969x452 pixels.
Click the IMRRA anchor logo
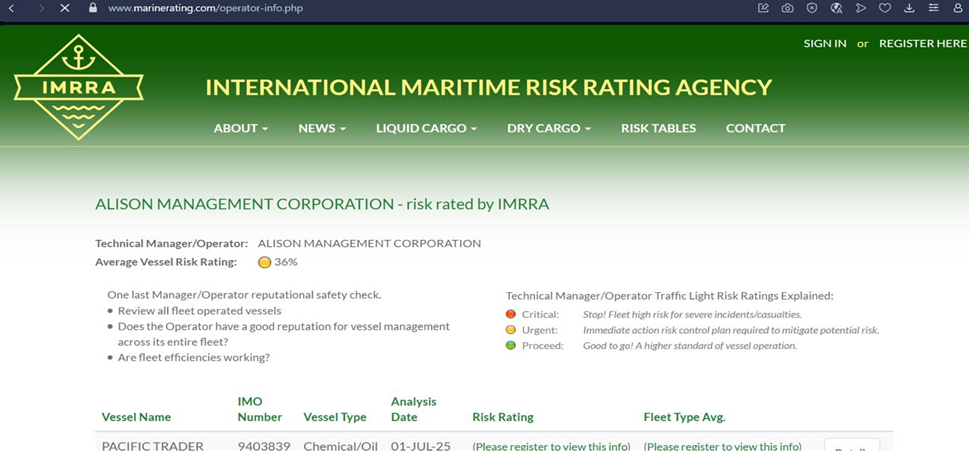78,87
